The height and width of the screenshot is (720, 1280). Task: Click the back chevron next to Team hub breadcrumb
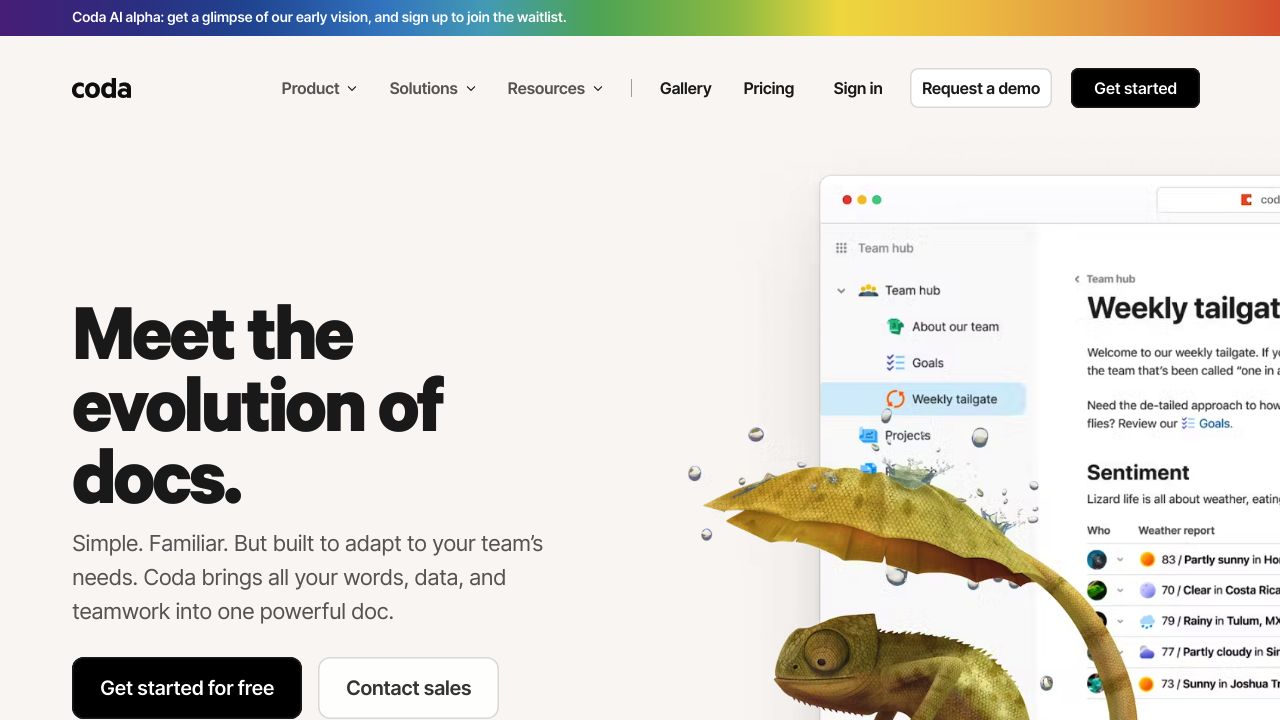point(1077,279)
